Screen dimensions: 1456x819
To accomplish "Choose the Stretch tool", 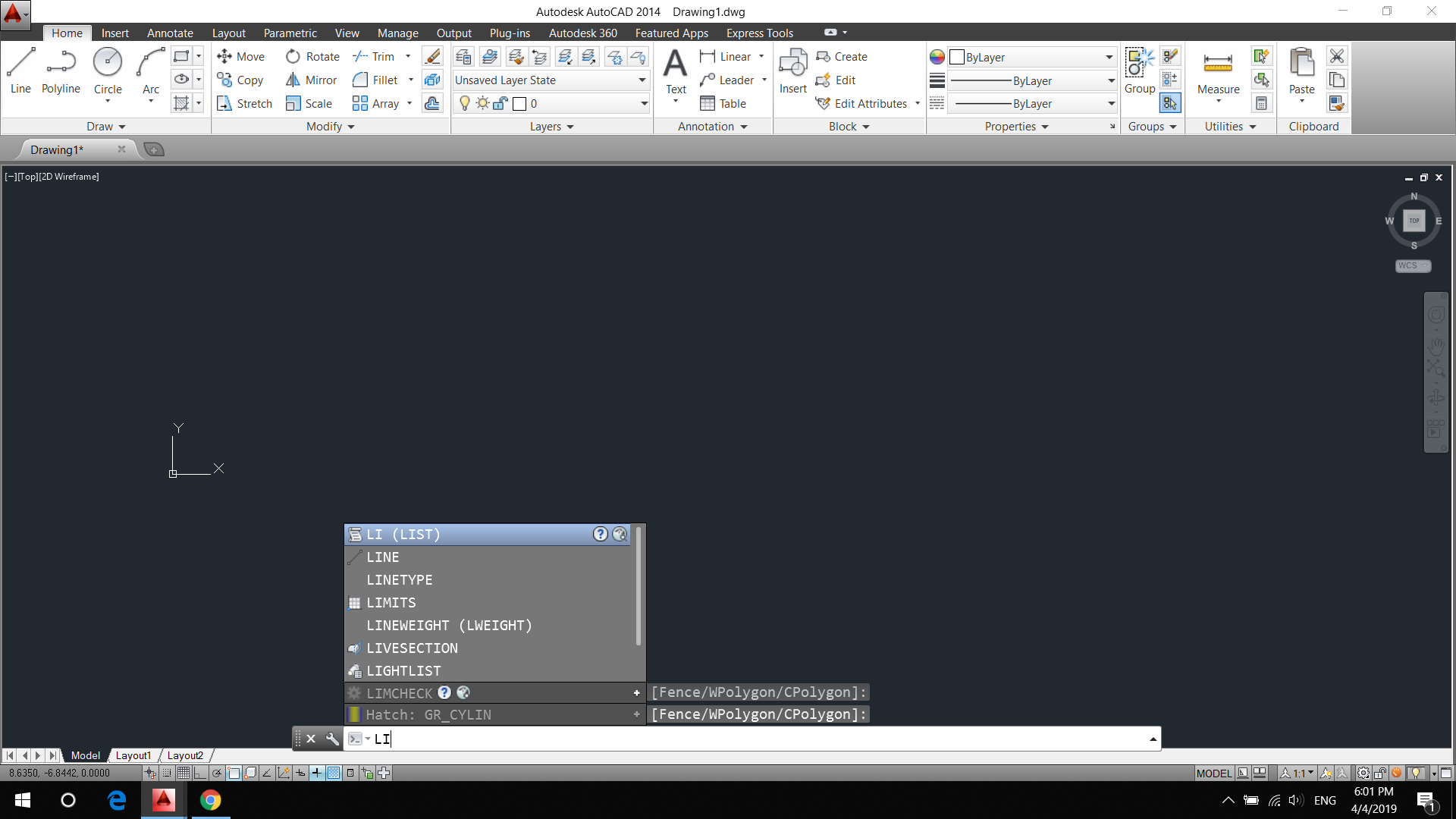I will pyautogui.click(x=244, y=104).
